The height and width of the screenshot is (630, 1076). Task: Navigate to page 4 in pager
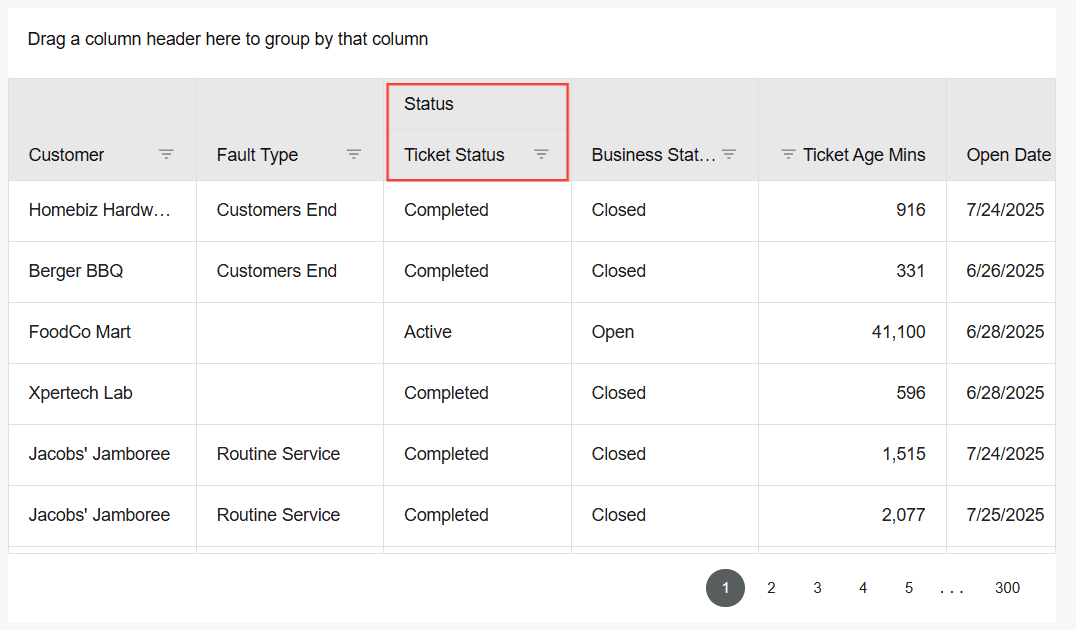(x=863, y=588)
